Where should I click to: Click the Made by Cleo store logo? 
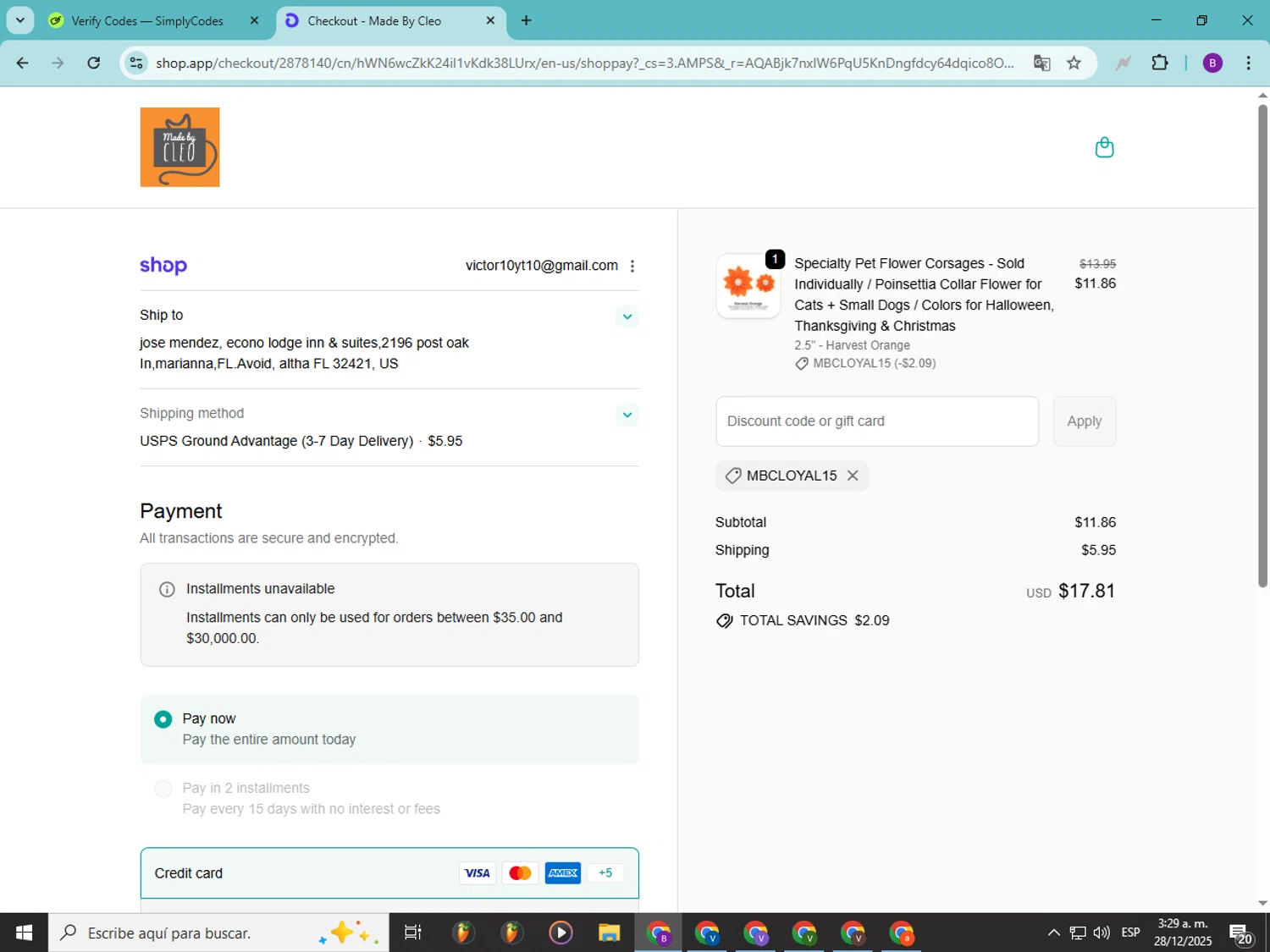pos(179,147)
